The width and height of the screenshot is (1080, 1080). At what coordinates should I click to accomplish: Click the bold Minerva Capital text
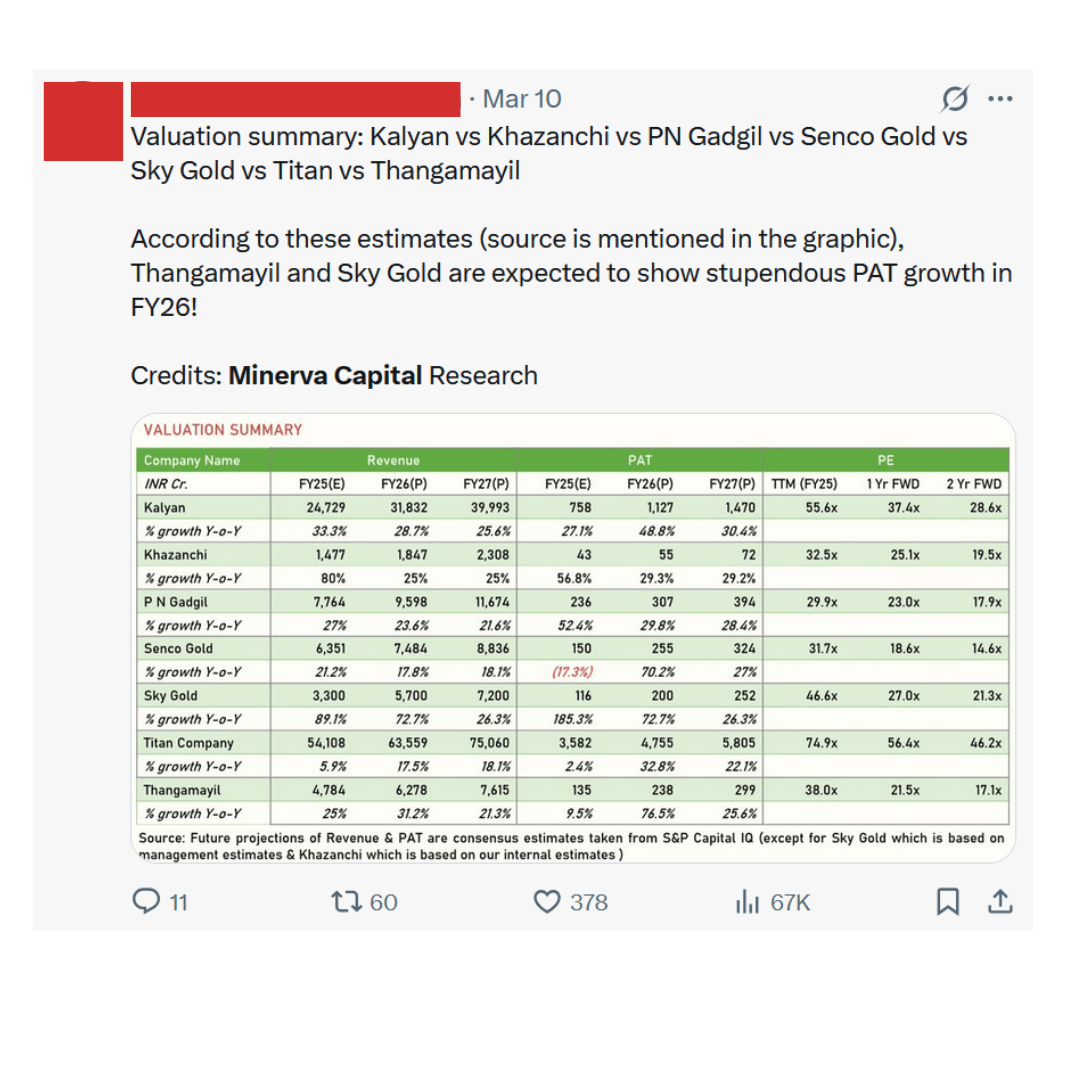point(325,375)
